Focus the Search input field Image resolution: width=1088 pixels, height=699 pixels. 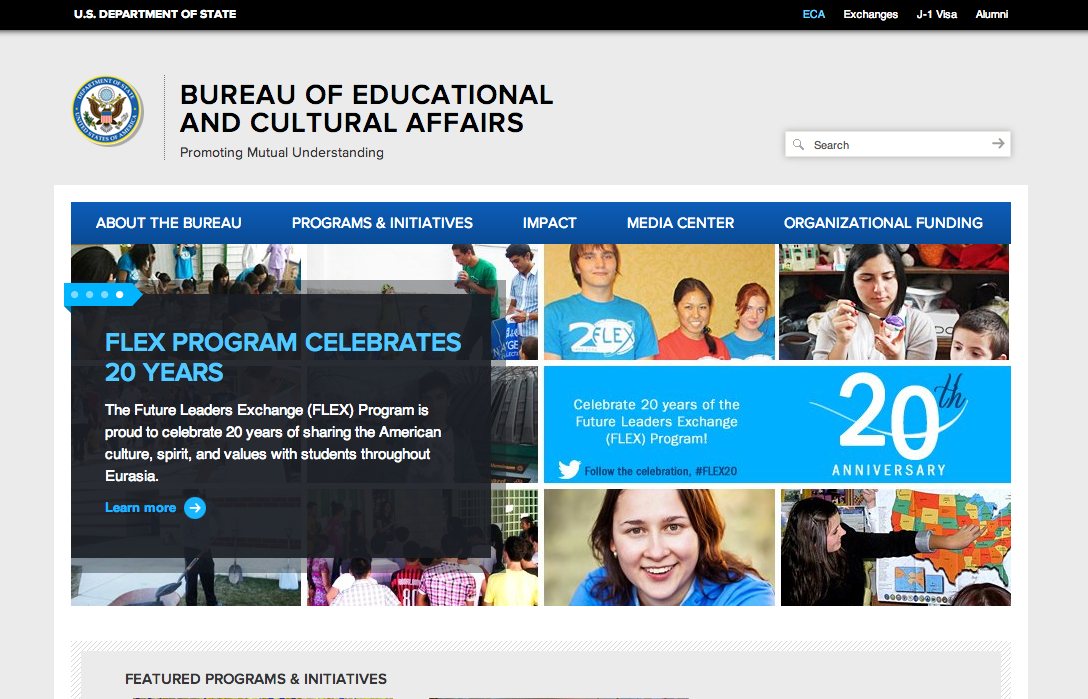898,144
